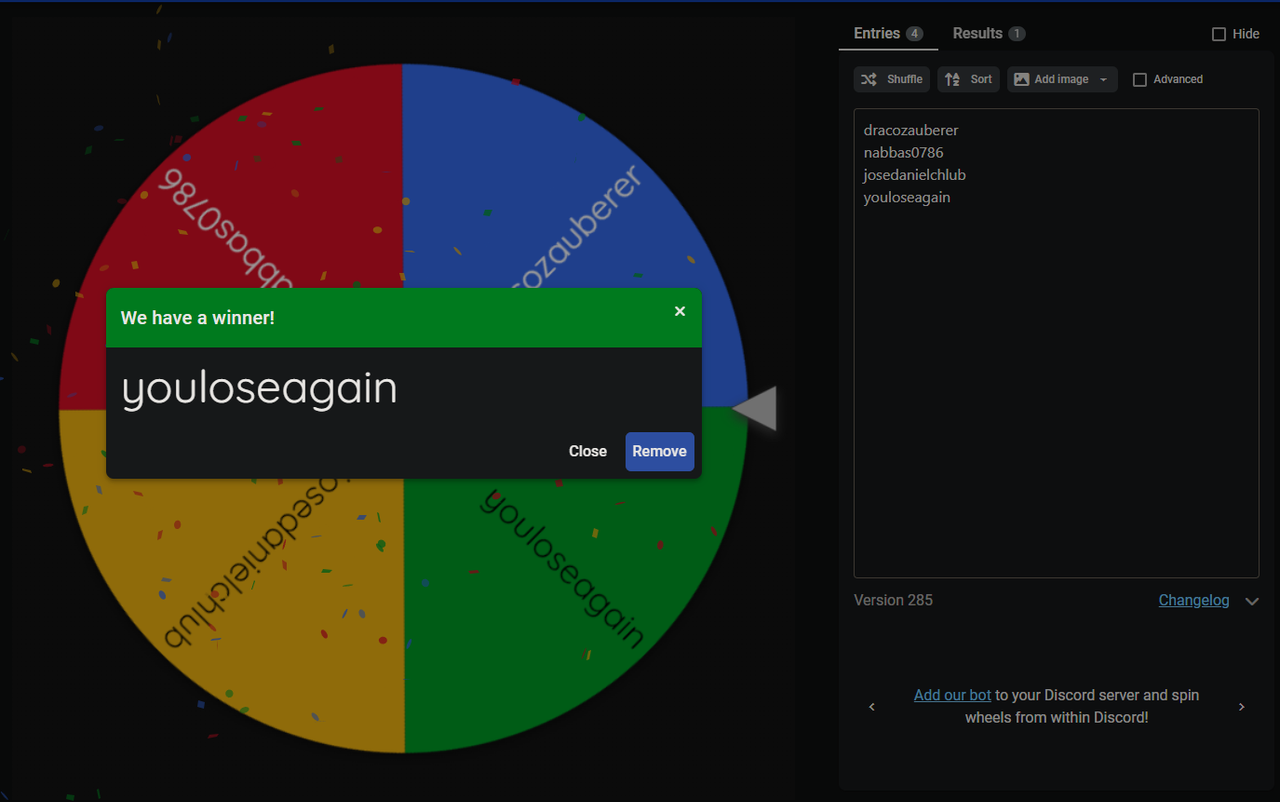Viewport: 1280px width, 802px height.
Task: Click the Sort A-Z icon
Action: click(952, 79)
